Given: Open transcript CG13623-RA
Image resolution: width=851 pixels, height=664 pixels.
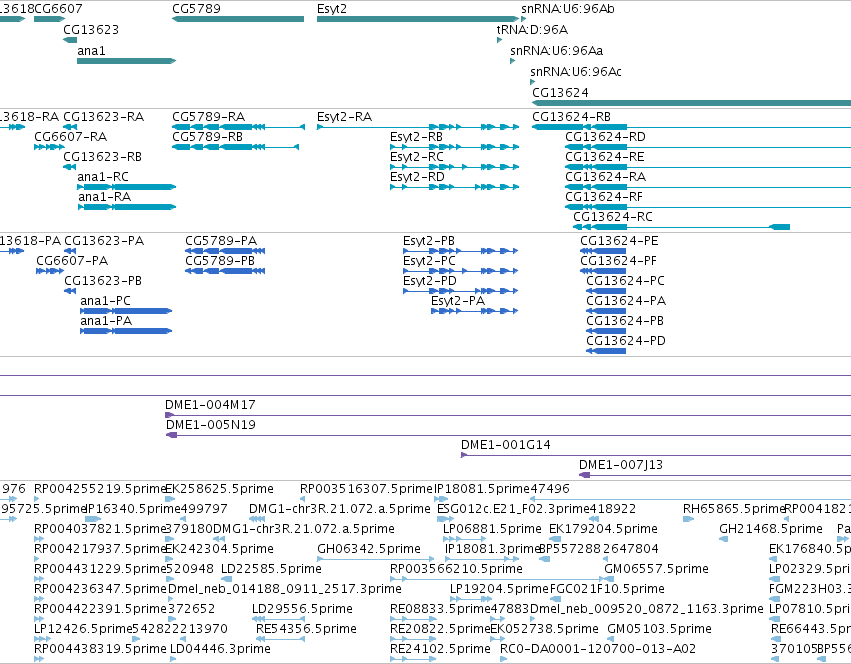Looking at the screenshot, I should 104,117.
